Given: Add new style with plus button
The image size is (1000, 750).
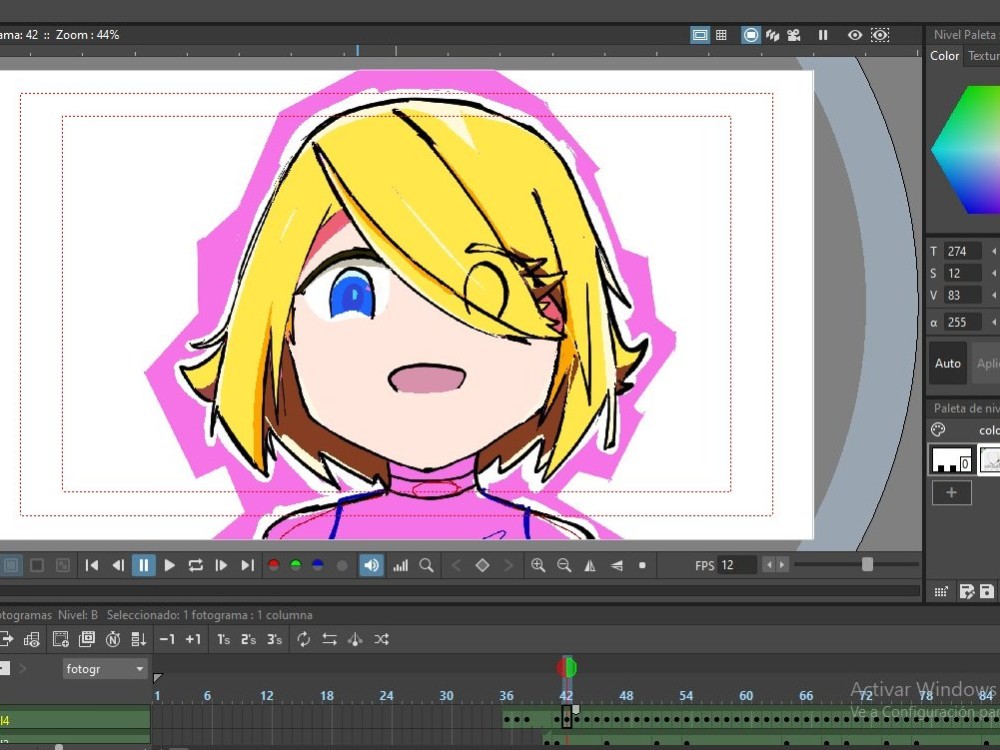Looking at the screenshot, I should pos(952,493).
